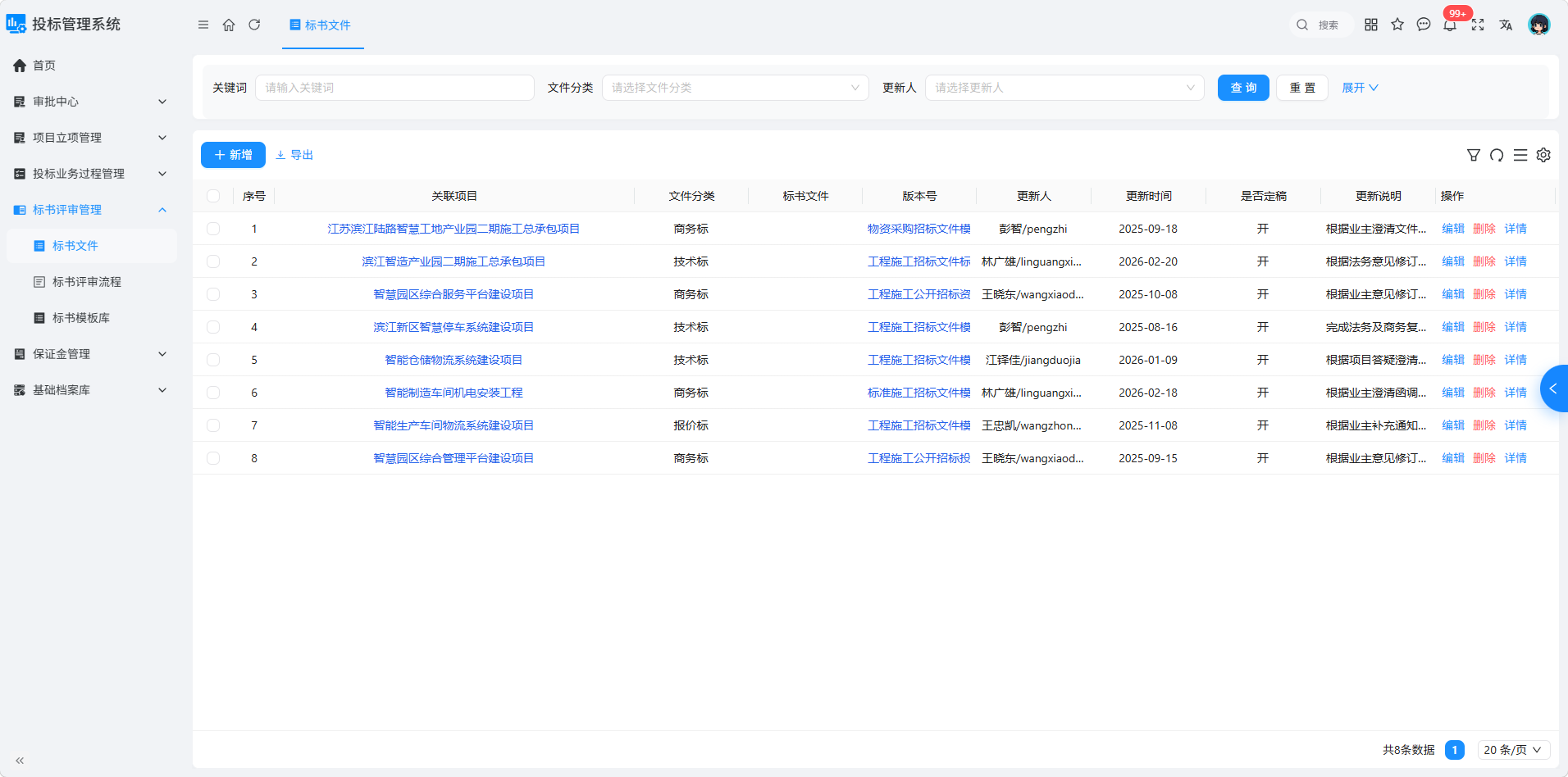Check the select-all checkbox in table header
1568x777 pixels.
213,196
